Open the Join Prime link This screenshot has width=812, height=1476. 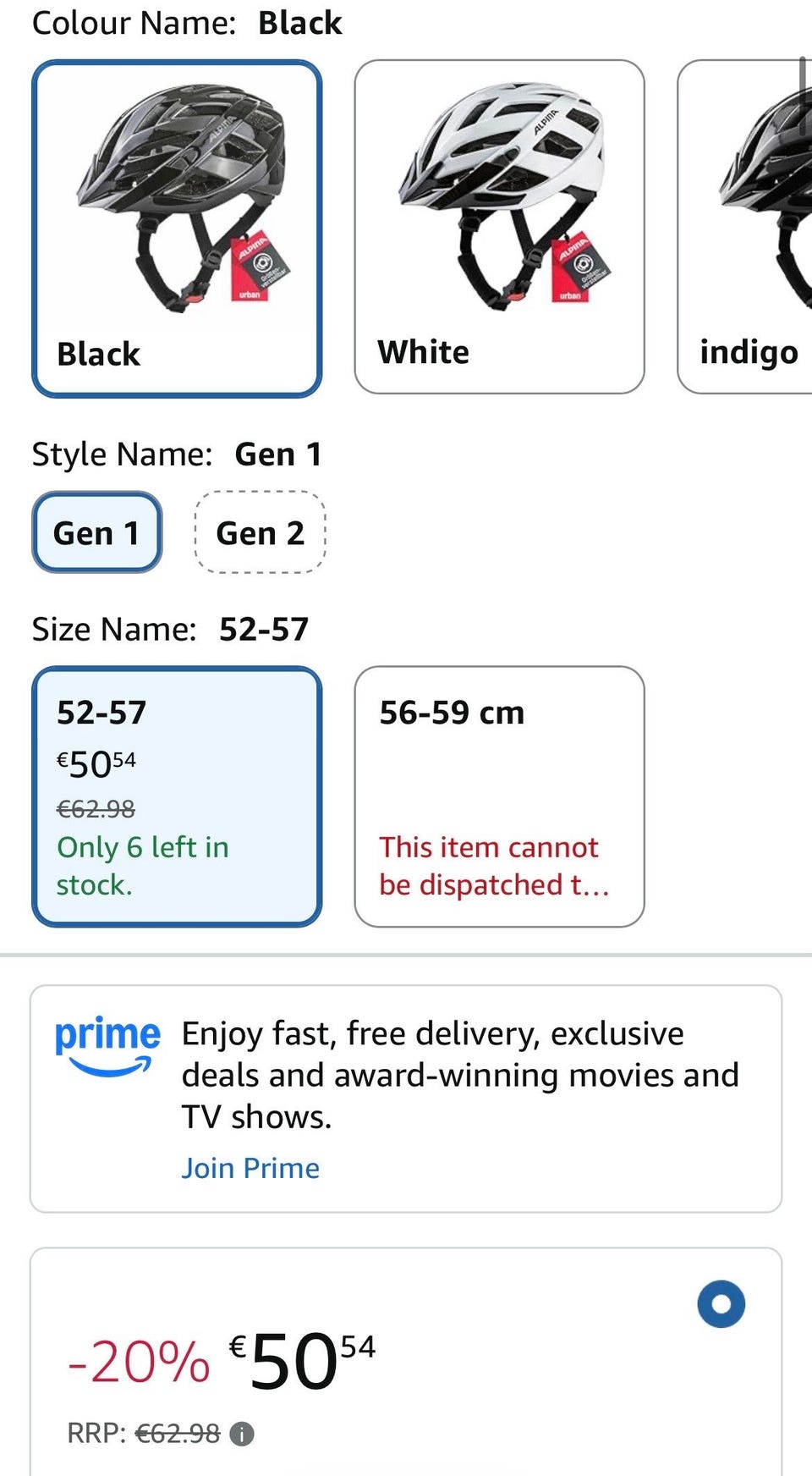click(250, 1168)
